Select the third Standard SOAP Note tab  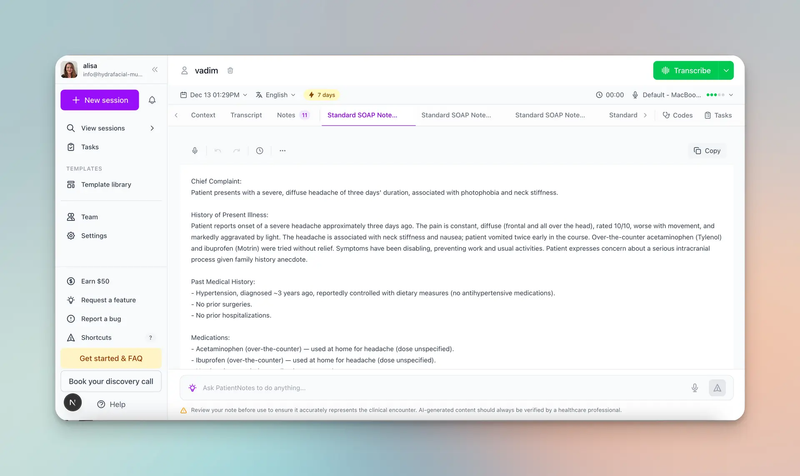550,115
